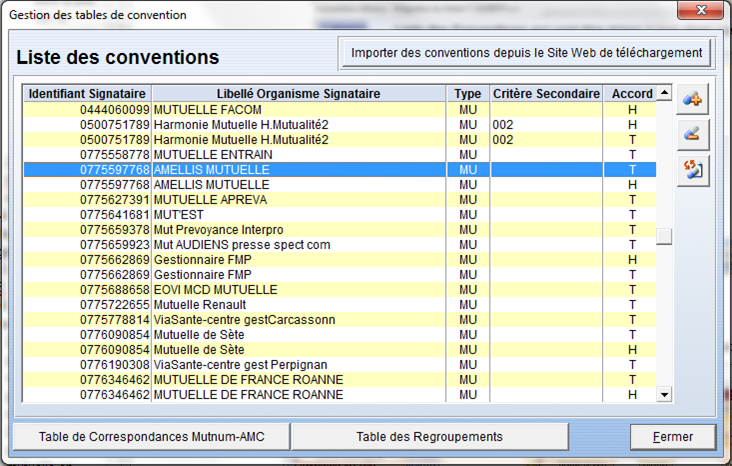This screenshot has width=732, height=466.
Task: Click the vertical scrollbar thumb
Action: (x=664, y=236)
